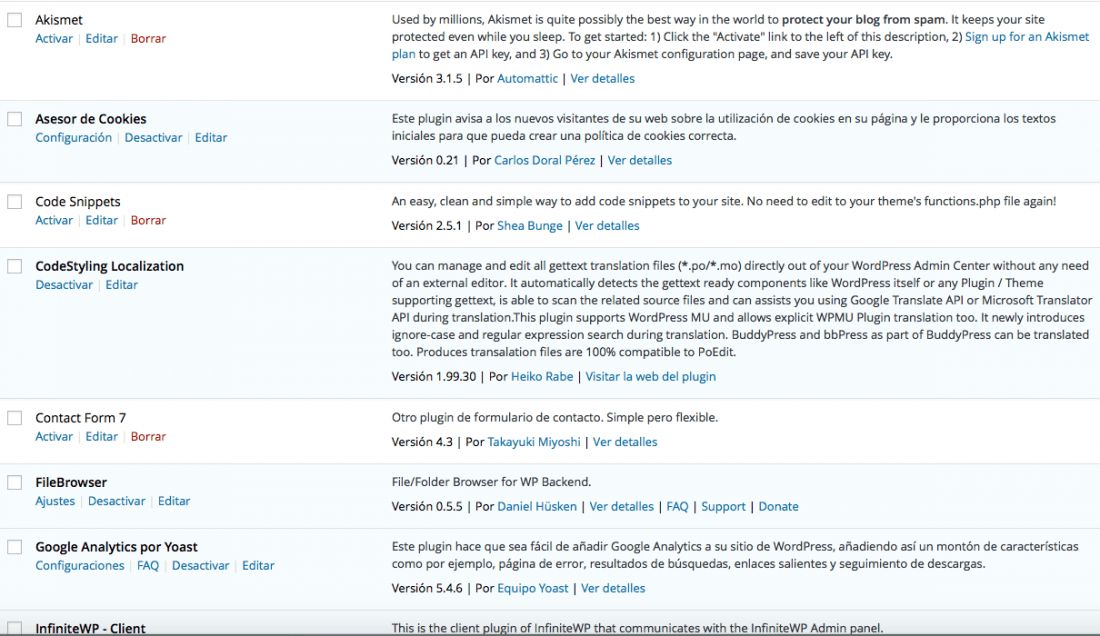
Task: View Ver detalles for FileBrowser
Action: [x=622, y=506]
